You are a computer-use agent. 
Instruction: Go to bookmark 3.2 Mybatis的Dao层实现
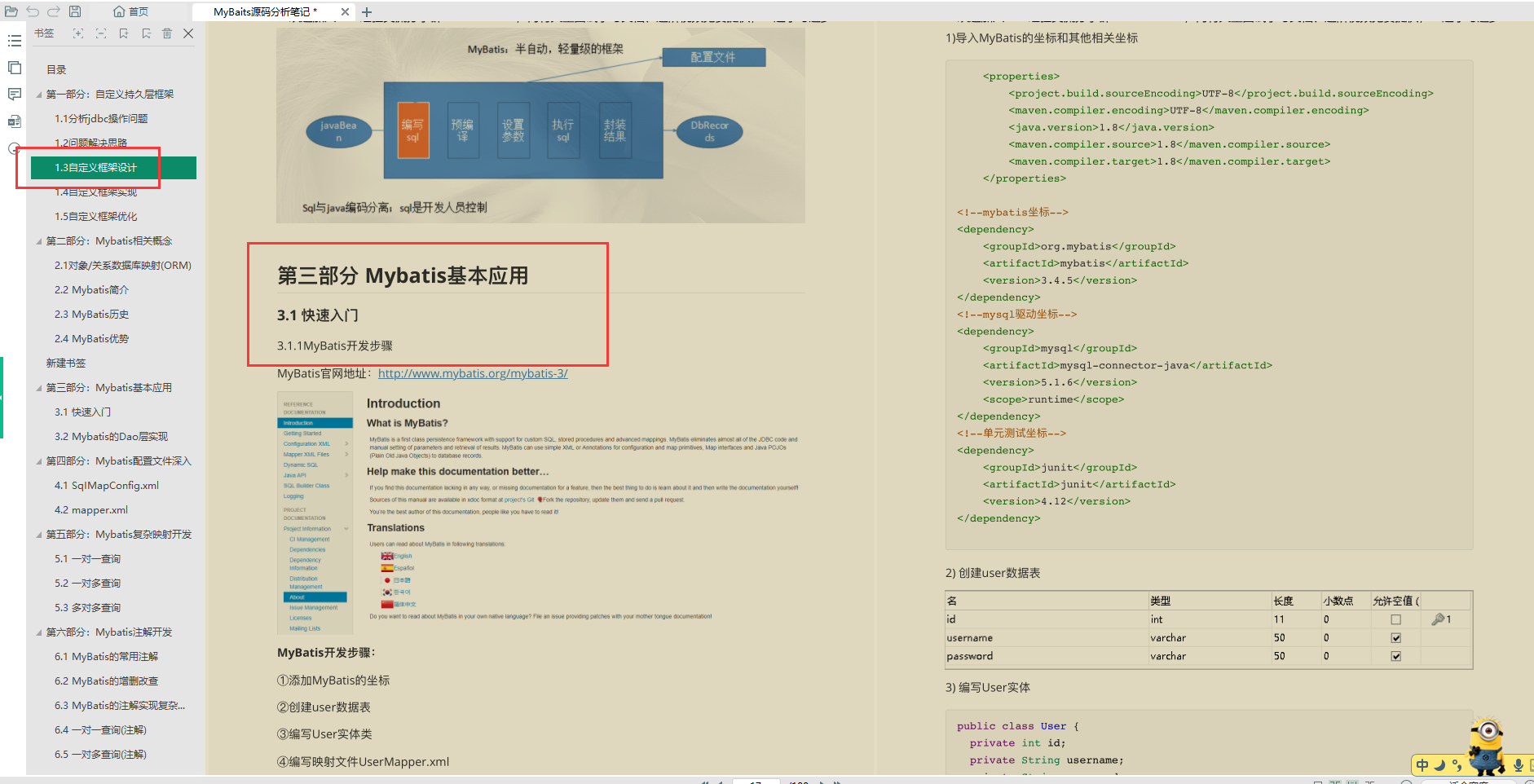111,437
